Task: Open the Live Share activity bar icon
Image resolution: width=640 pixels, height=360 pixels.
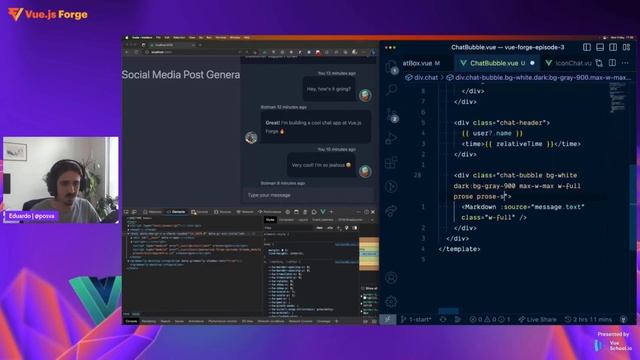Action: coord(391,211)
